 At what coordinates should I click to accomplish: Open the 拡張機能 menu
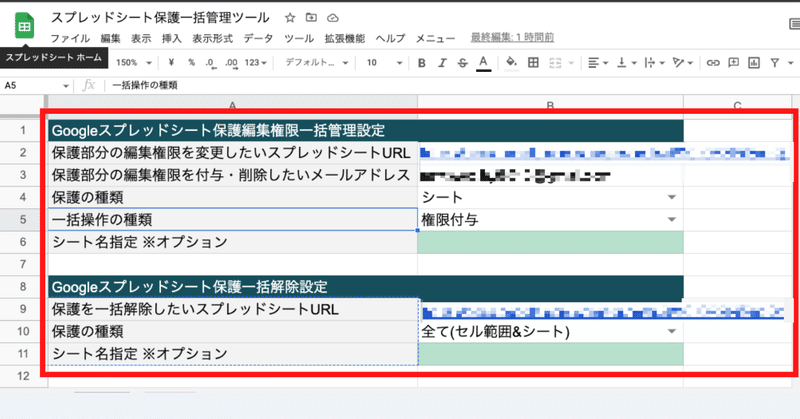point(345,38)
